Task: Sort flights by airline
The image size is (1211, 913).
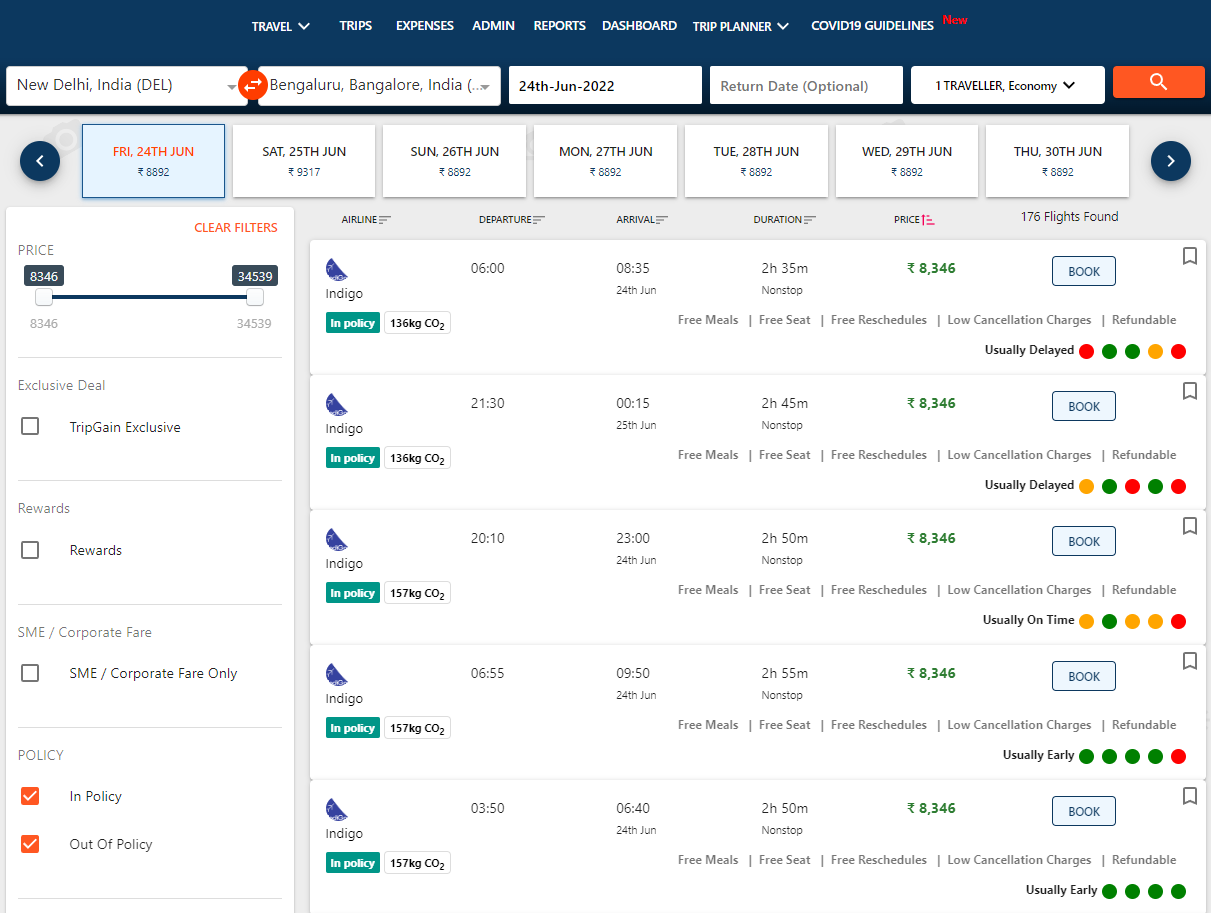Action: (366, 219)
